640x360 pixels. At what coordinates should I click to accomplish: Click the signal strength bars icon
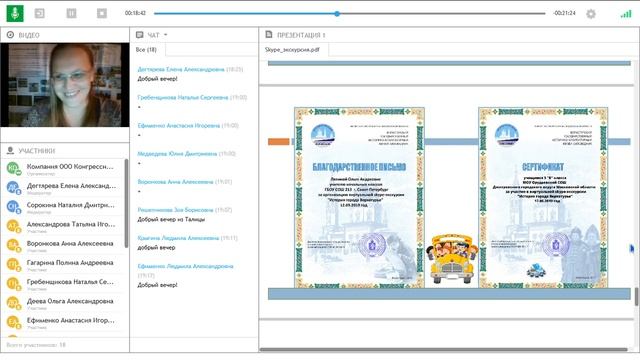(x=626, y=14)
